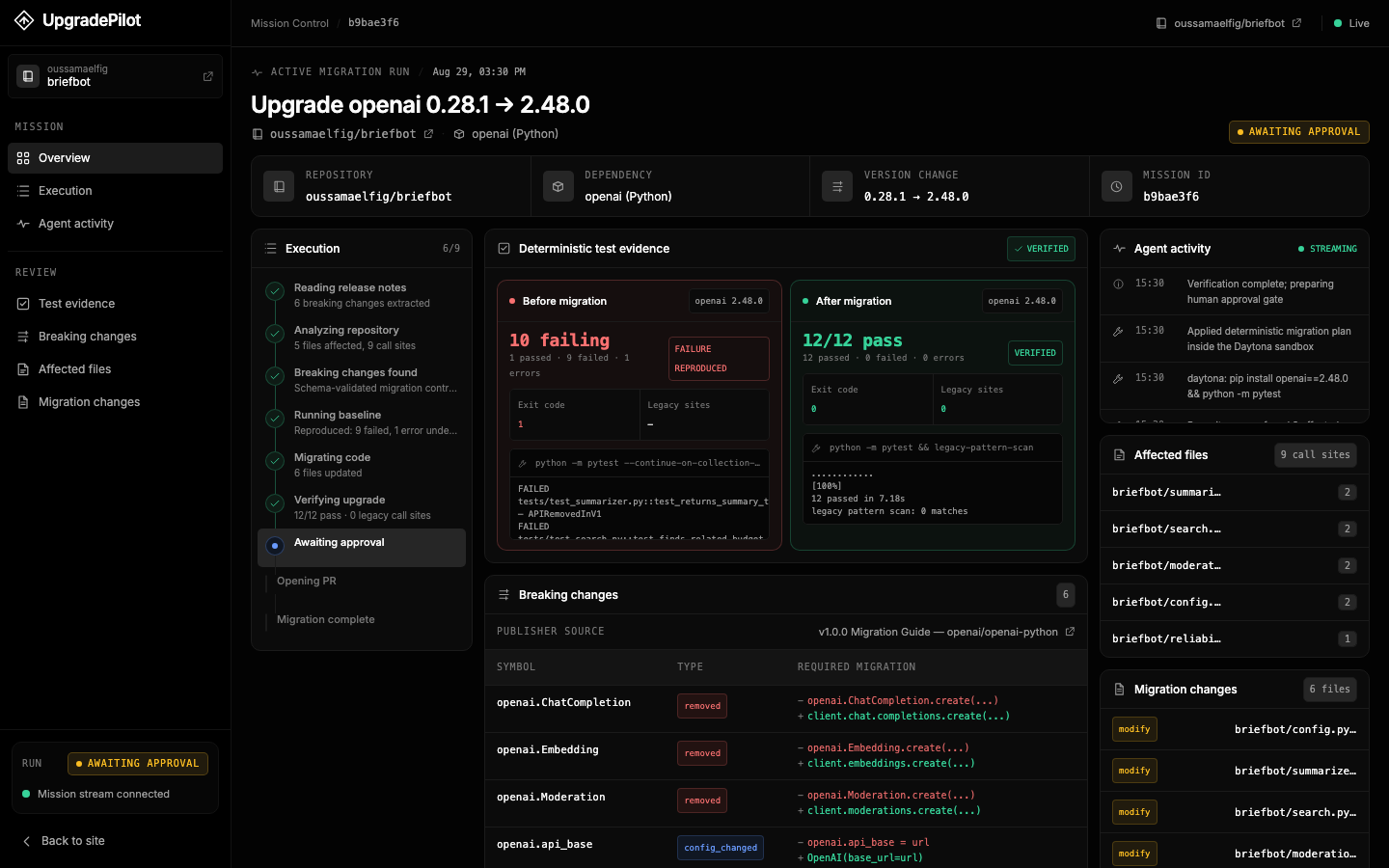Open Migration changes in the sidebar

[x=115, y=402]
